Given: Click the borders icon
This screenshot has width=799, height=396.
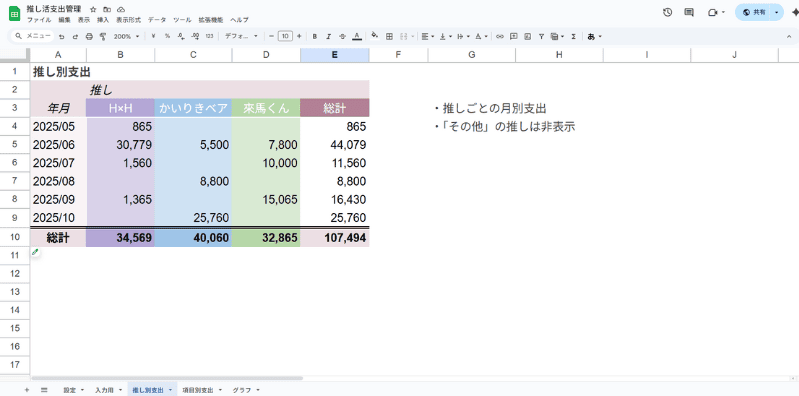Looking at the screenshot, I should coord(389,36).
